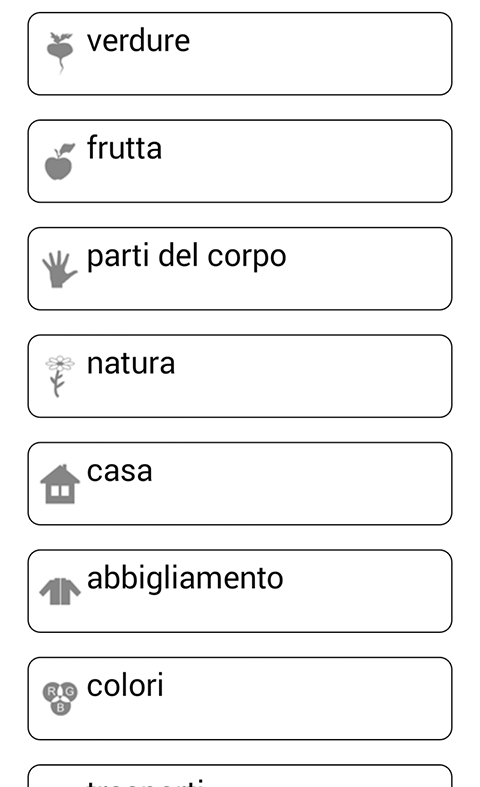This screenshot has width=480, height=787.
Task: Go to the abbigliamento category
Action: [x=240, y=591]
